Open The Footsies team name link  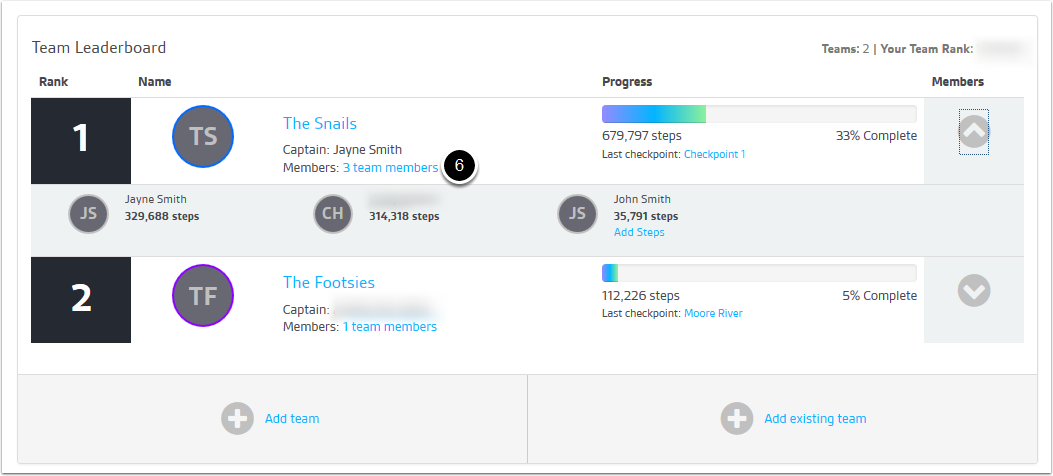point(329,282)
